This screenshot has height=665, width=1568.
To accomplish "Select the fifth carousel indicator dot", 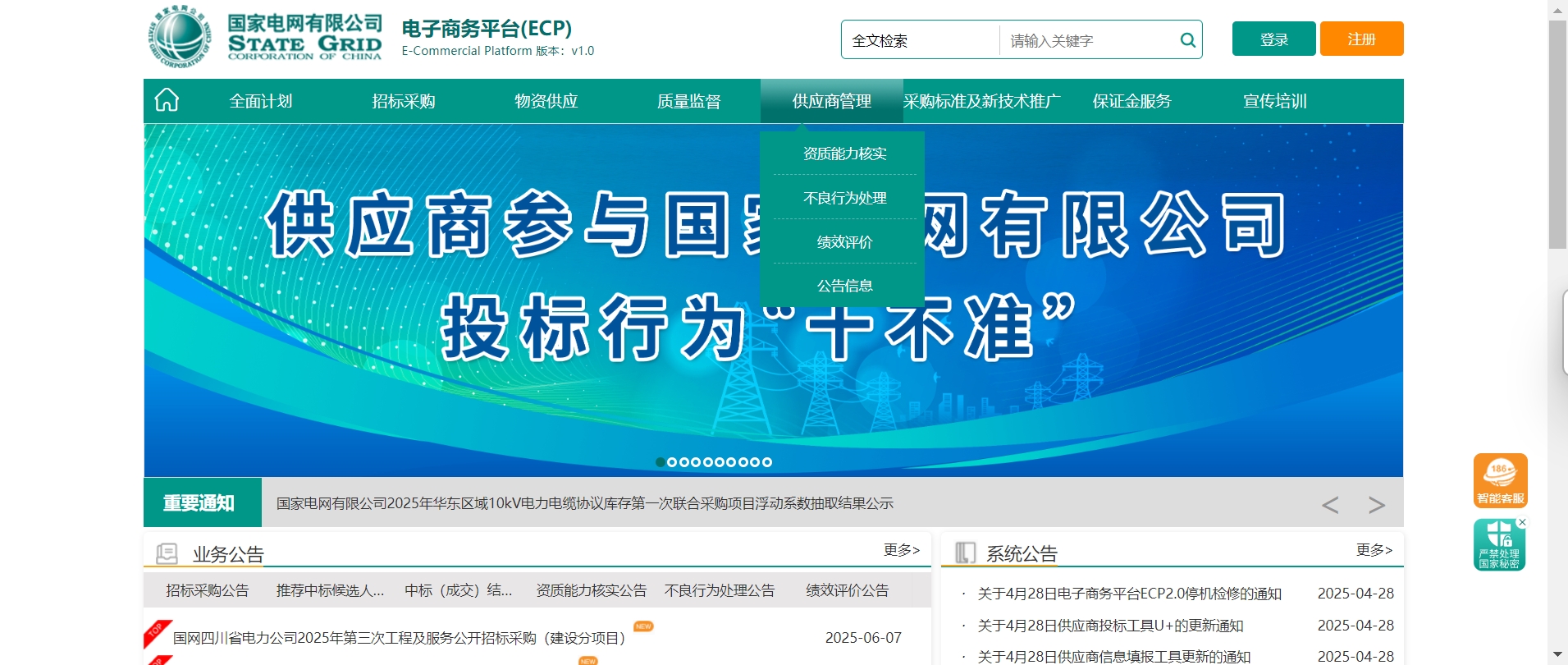I will [707, 462].
